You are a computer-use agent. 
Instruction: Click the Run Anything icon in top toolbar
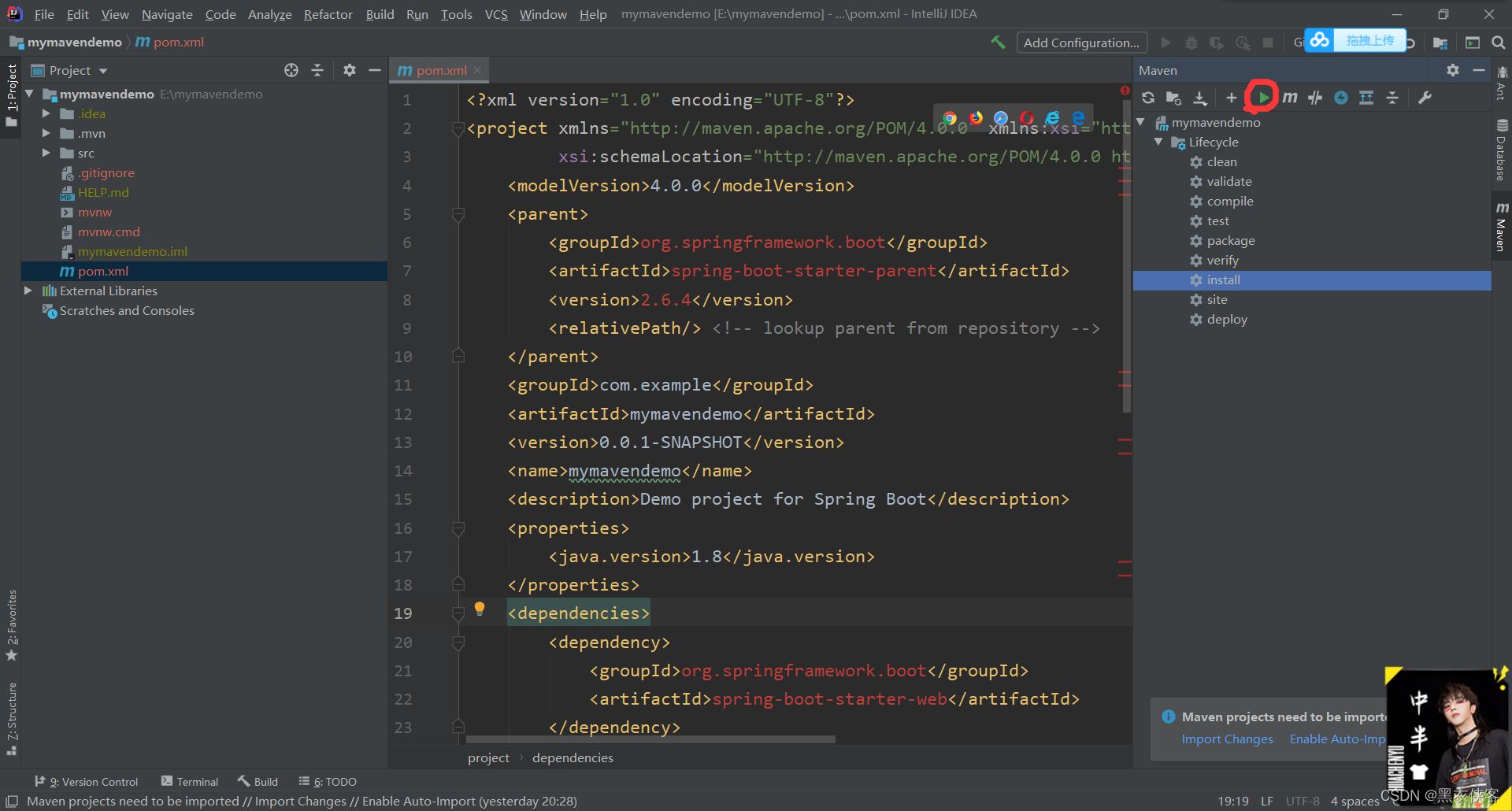pos(1472,43)
